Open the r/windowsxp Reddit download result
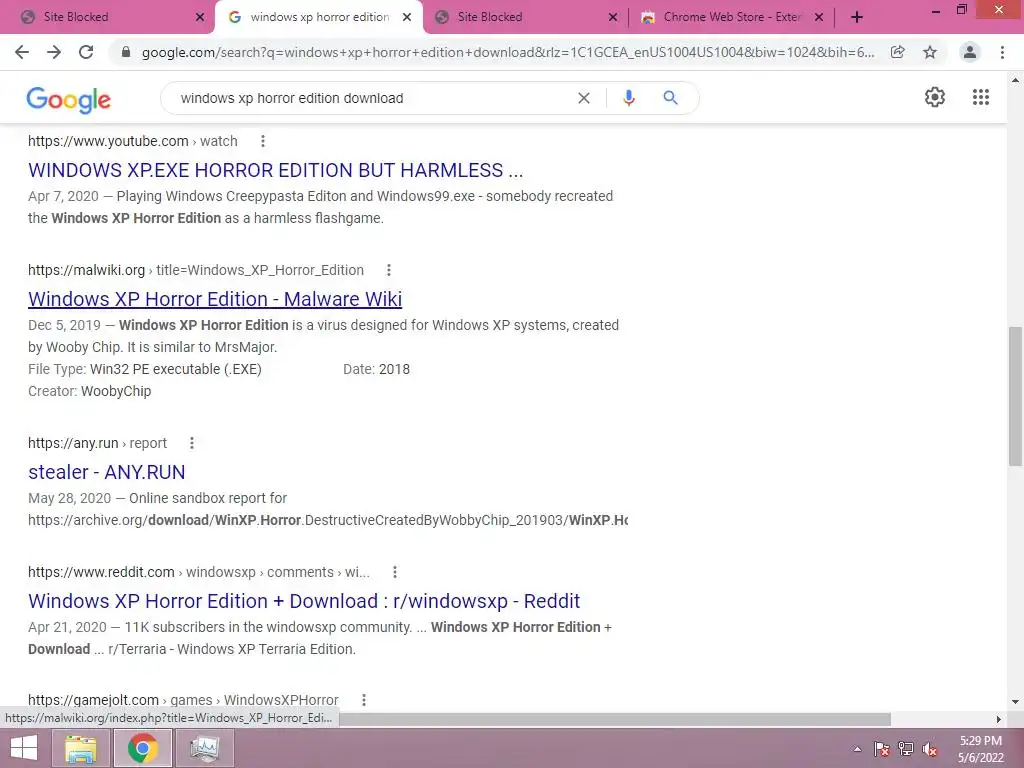This screenshot has width=1024, height=768. pos(304,601)
